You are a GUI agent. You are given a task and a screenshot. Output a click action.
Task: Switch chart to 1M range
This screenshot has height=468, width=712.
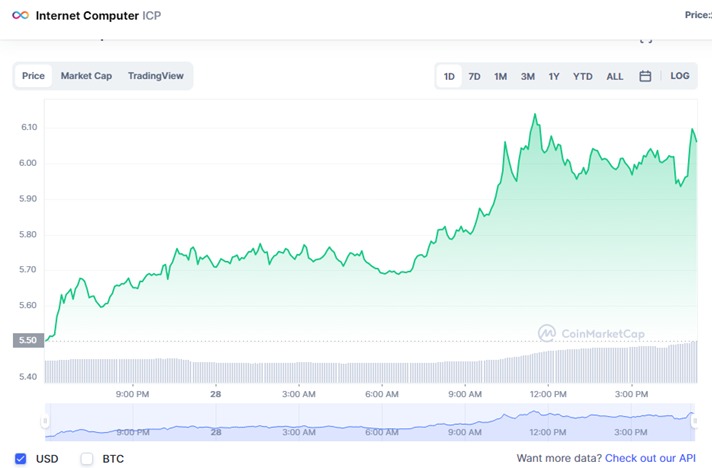point(500,76)
